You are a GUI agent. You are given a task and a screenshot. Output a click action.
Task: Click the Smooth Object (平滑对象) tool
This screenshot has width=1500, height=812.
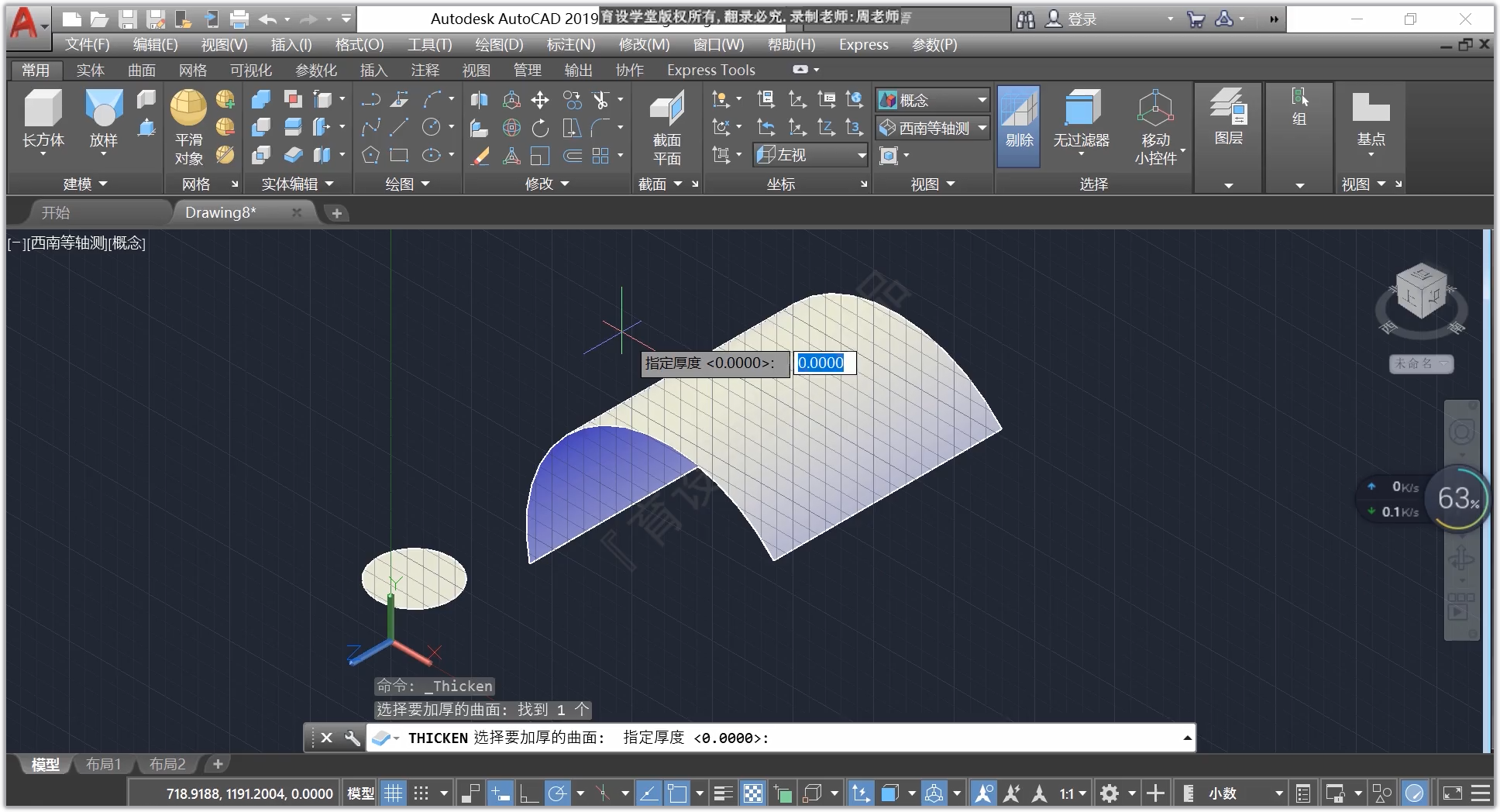(188, 128)
